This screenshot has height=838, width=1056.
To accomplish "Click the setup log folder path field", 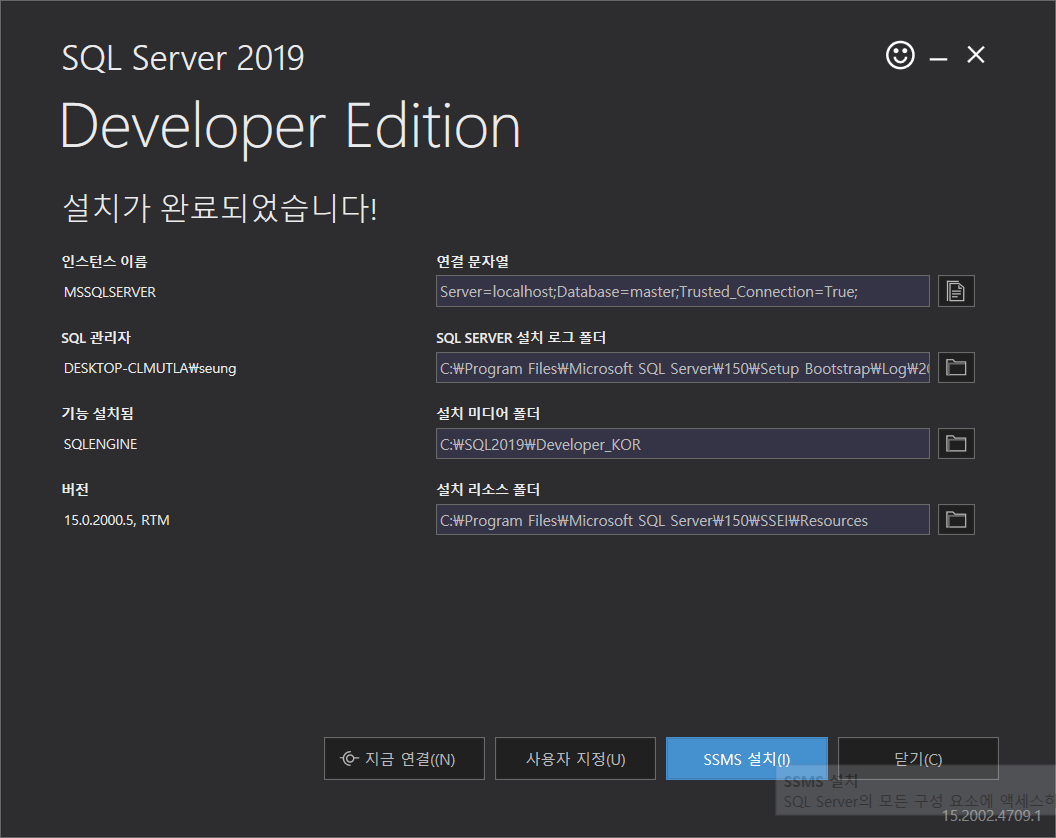I will (683, 367).
